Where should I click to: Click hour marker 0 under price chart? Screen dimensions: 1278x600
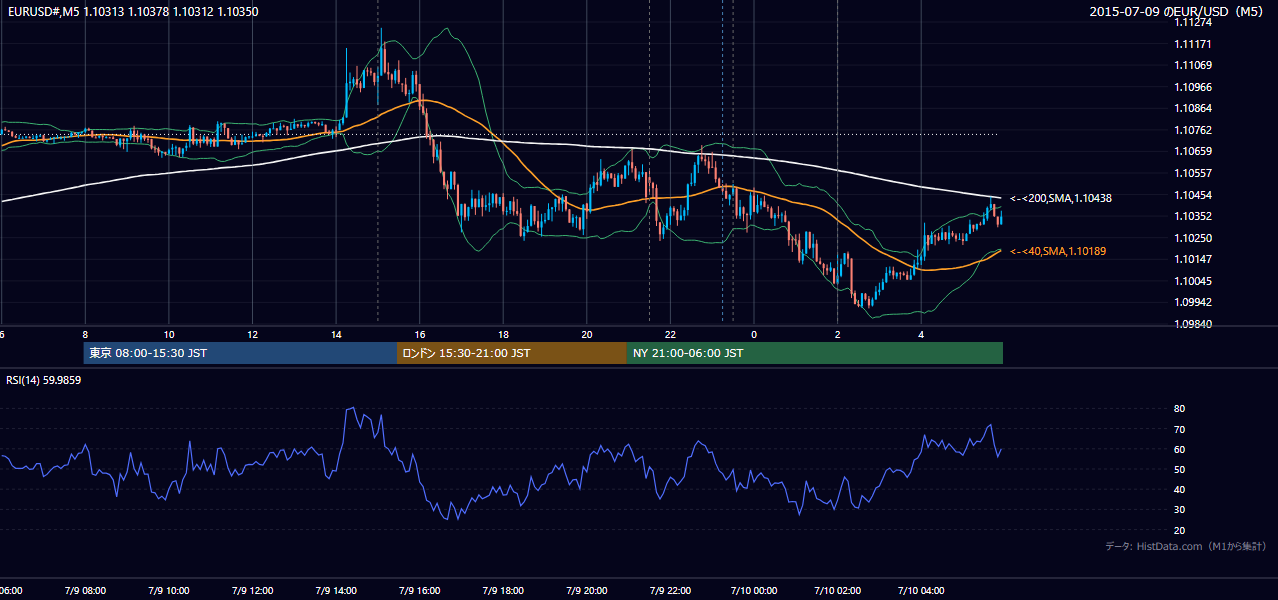coord(754,334)
